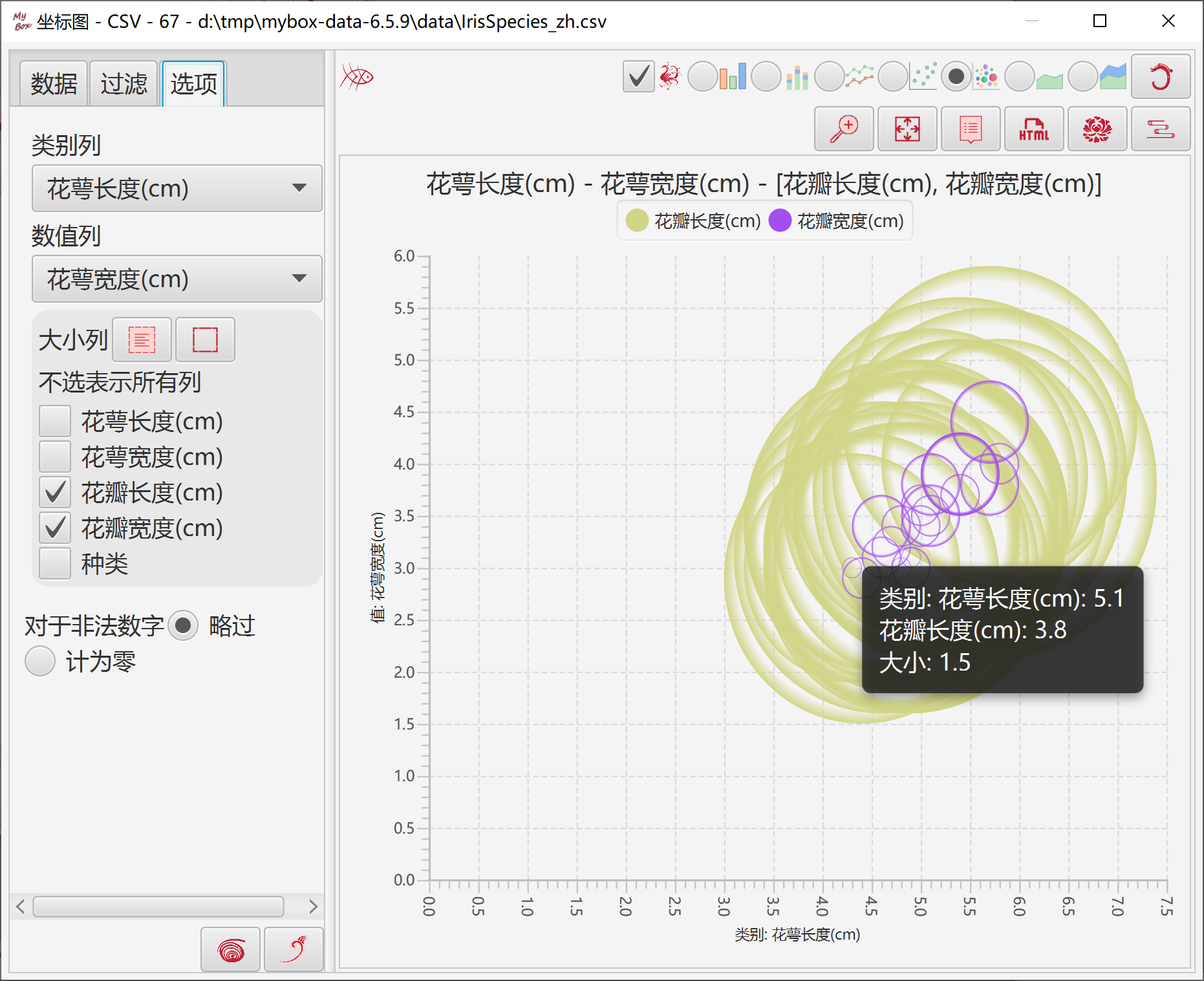1204x981 pixels.
Task: Click the stacked area chart icon
Action: [1113, 76]
